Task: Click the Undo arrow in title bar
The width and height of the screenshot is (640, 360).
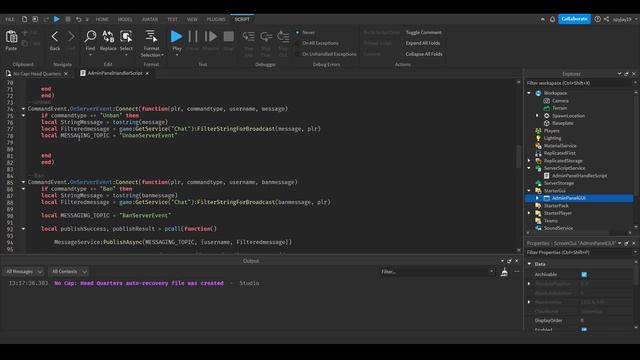Action: coord(78,19)
